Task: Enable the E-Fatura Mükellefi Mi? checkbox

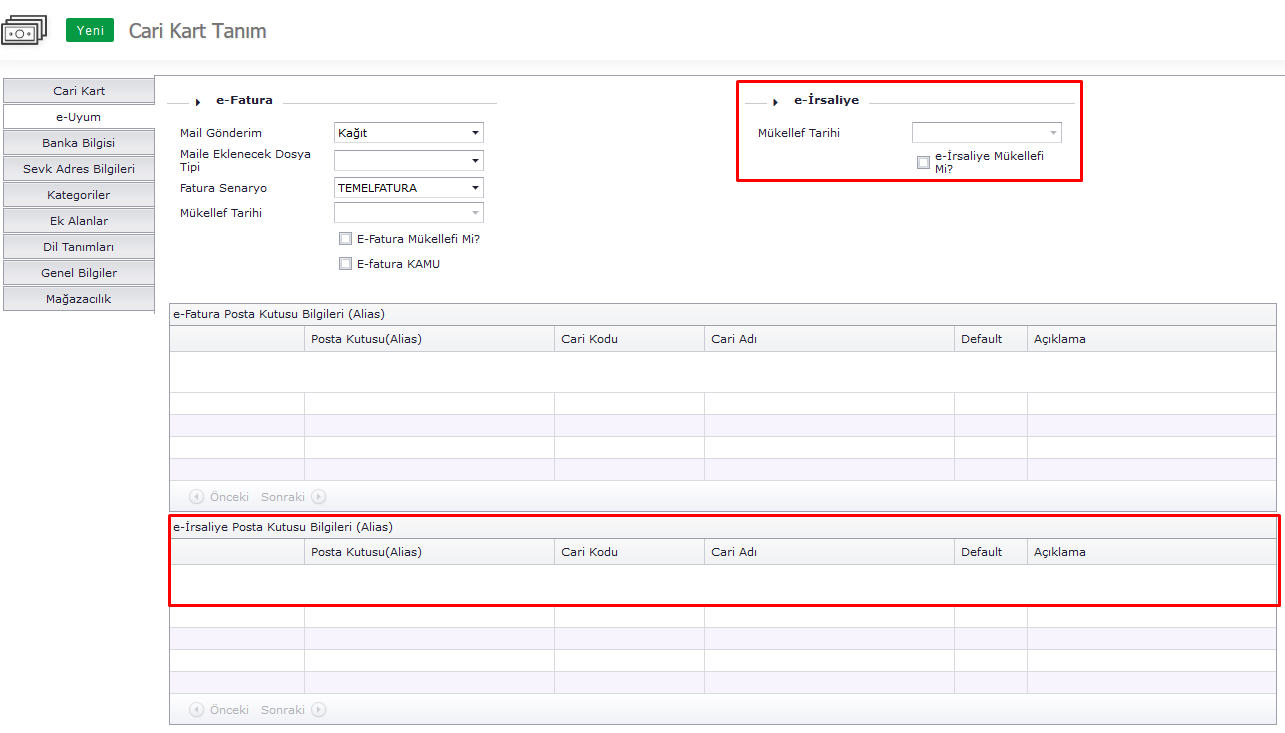Action: [346, 239]
